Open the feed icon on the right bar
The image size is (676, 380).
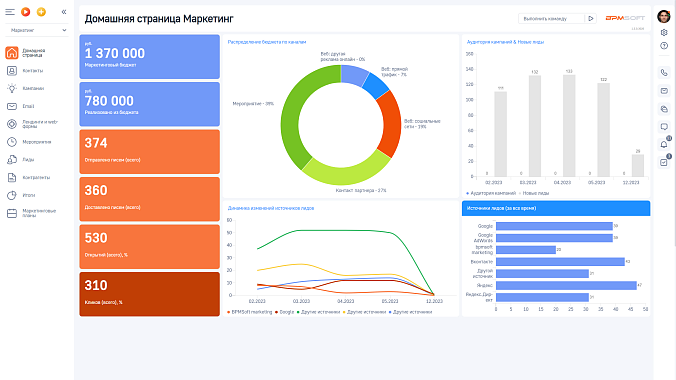[664, 109]
